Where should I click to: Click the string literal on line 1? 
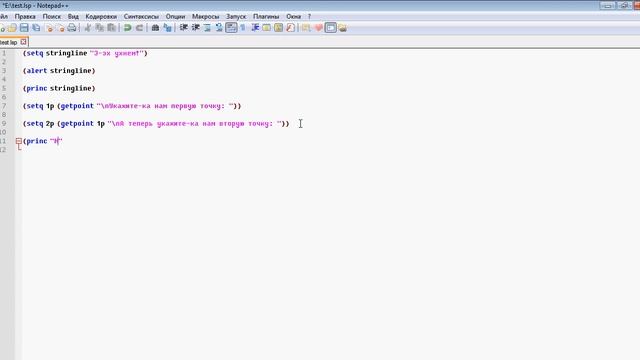[117, 53]
